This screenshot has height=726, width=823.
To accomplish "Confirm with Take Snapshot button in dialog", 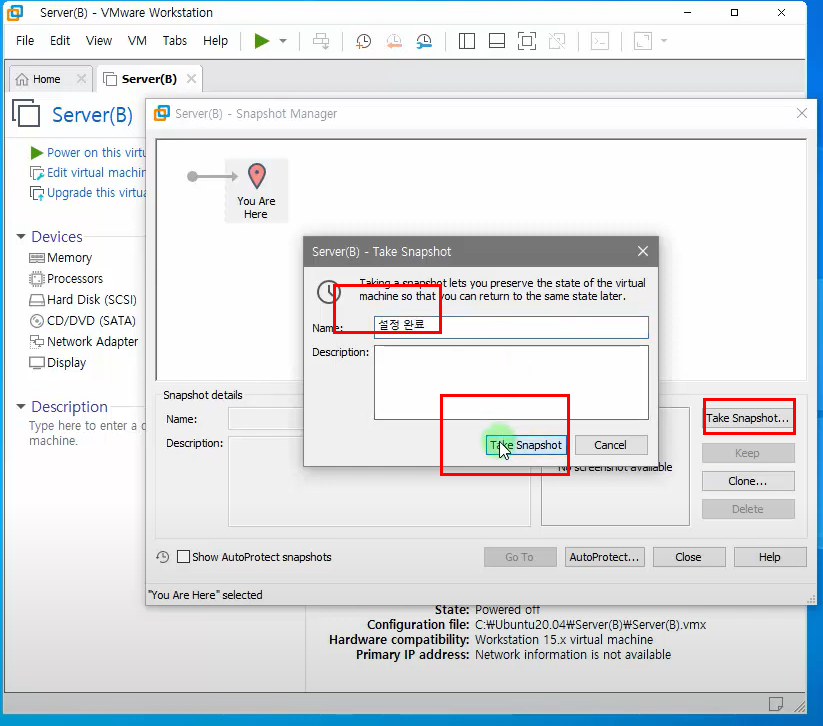I will pos(526,445).
